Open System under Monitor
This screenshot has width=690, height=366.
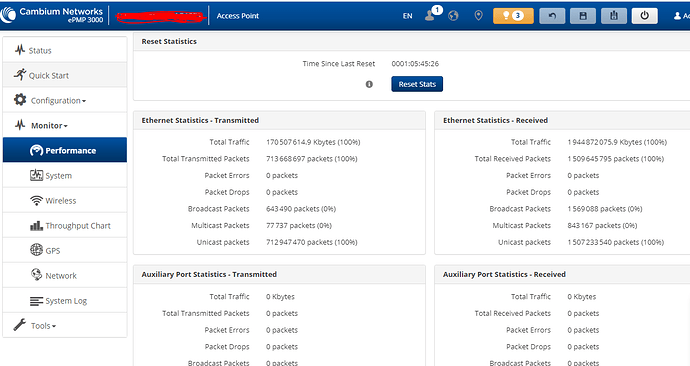pyautogui.click(x=65, y=176)
